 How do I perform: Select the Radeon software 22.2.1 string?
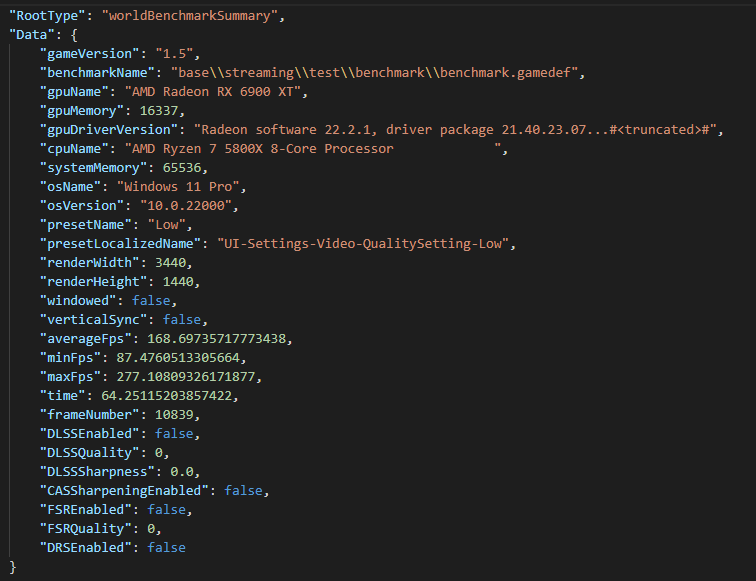point(455,130)
